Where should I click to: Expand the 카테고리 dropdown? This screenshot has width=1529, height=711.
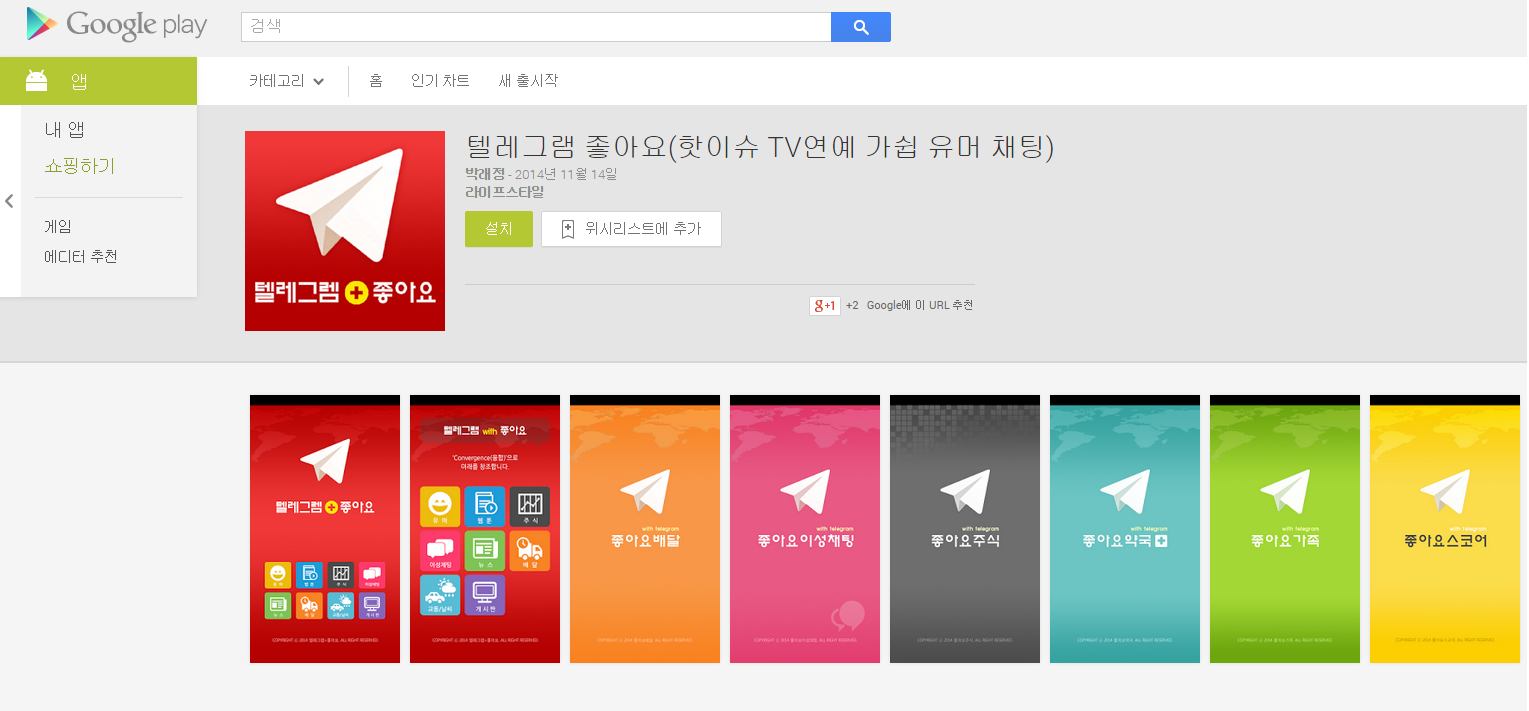tap(287, 81)
